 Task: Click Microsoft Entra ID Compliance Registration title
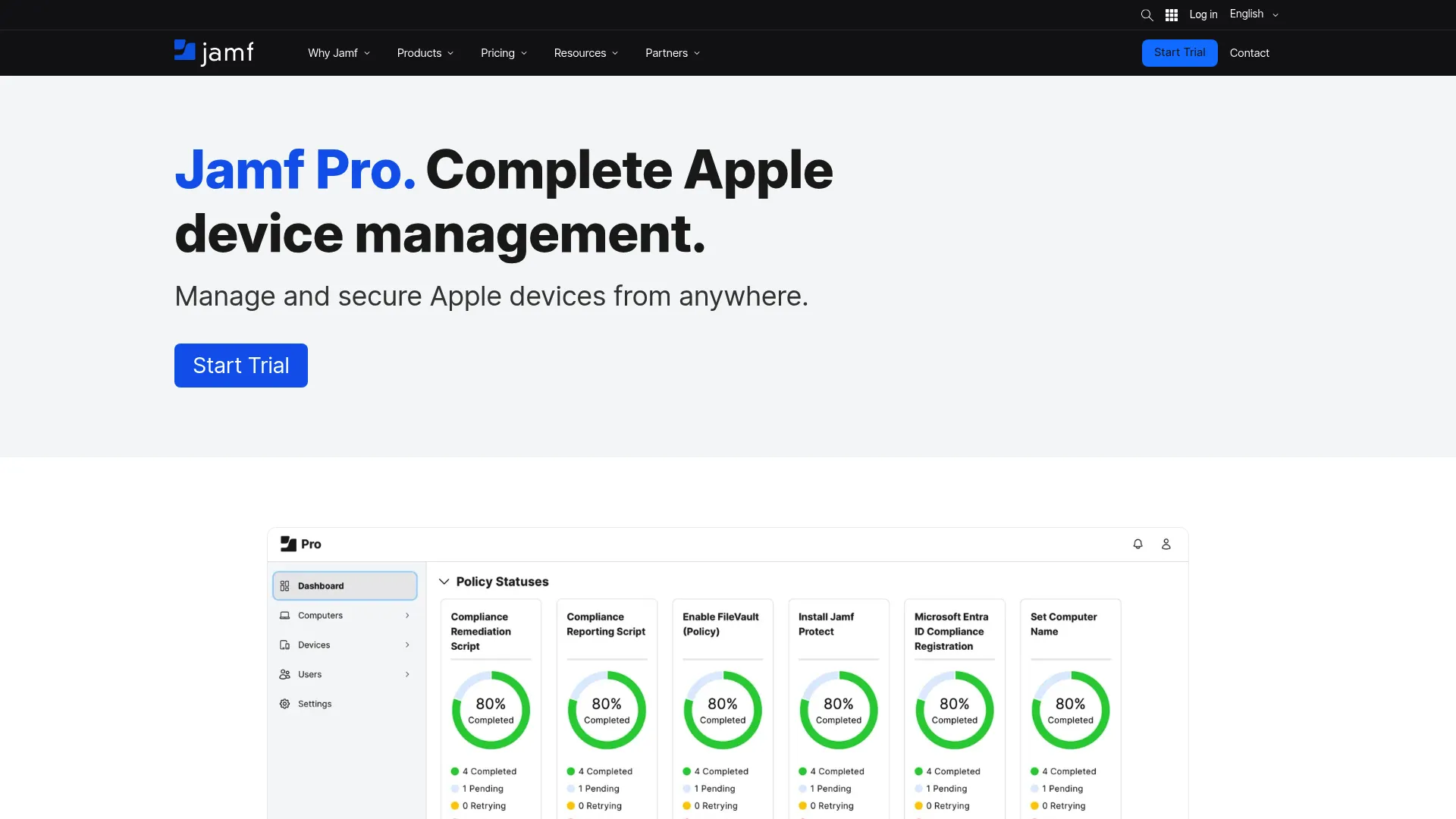click(951, 631)
